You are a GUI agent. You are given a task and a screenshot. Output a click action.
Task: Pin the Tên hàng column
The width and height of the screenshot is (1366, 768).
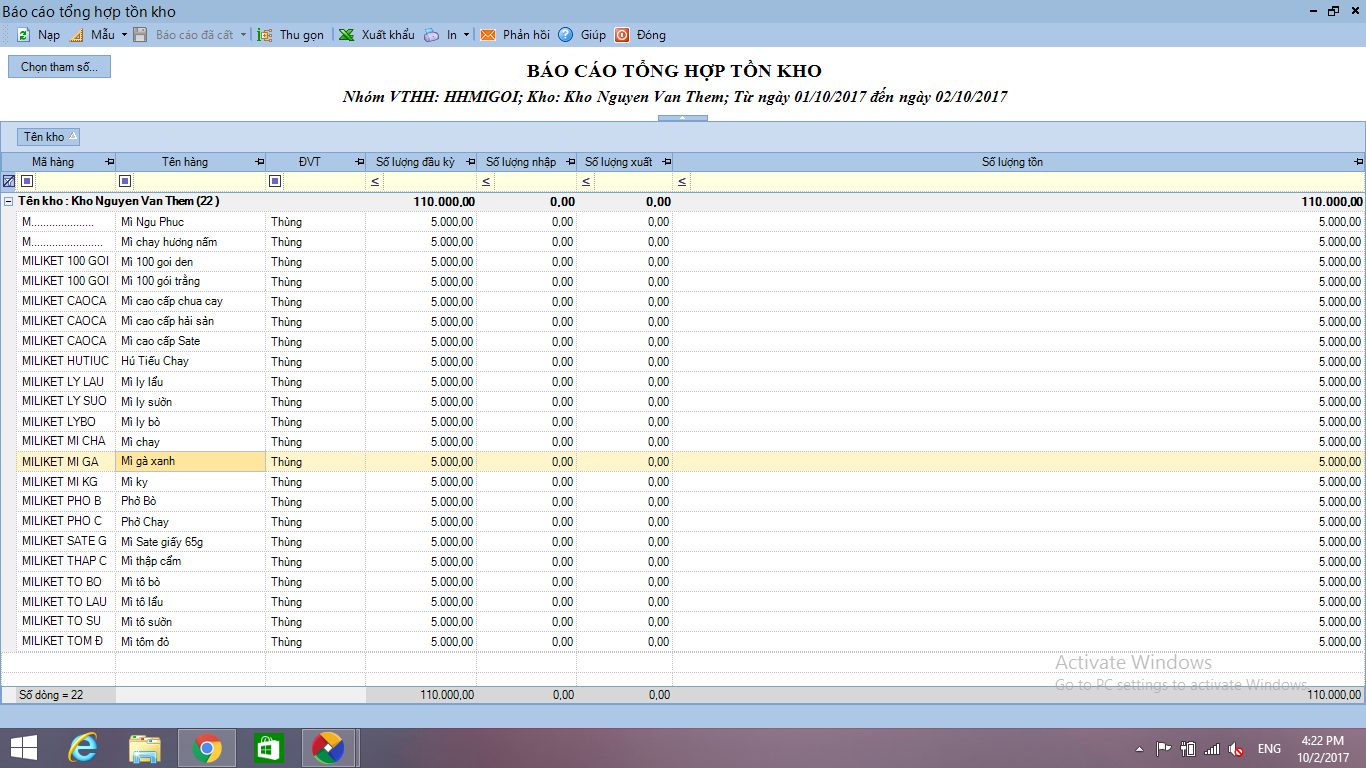point(259,162)
